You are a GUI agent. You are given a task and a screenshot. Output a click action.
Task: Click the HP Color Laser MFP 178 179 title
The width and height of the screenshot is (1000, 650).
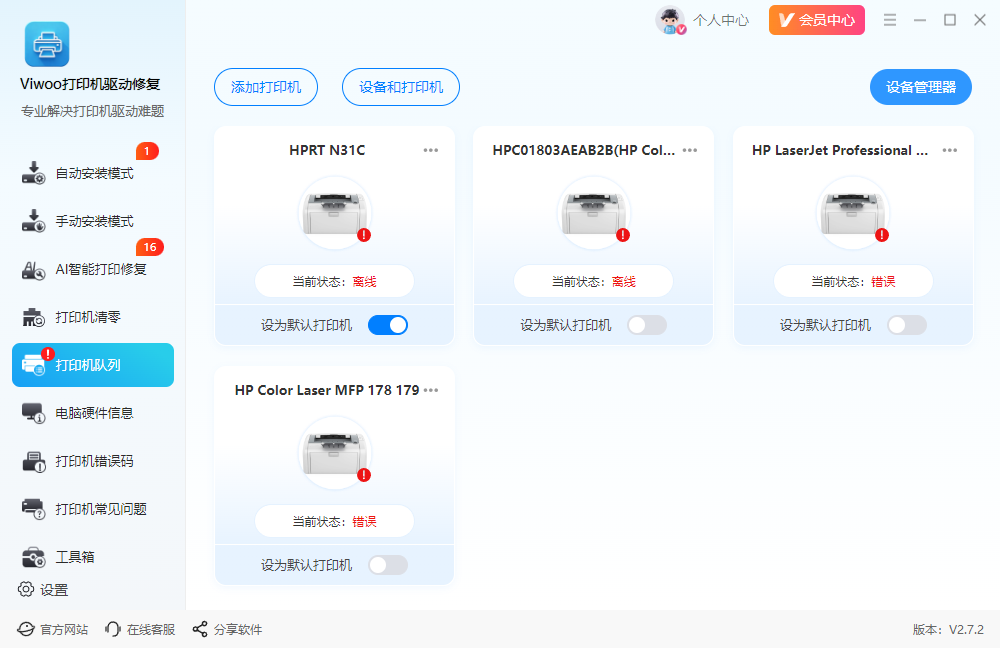click(327, 390)
